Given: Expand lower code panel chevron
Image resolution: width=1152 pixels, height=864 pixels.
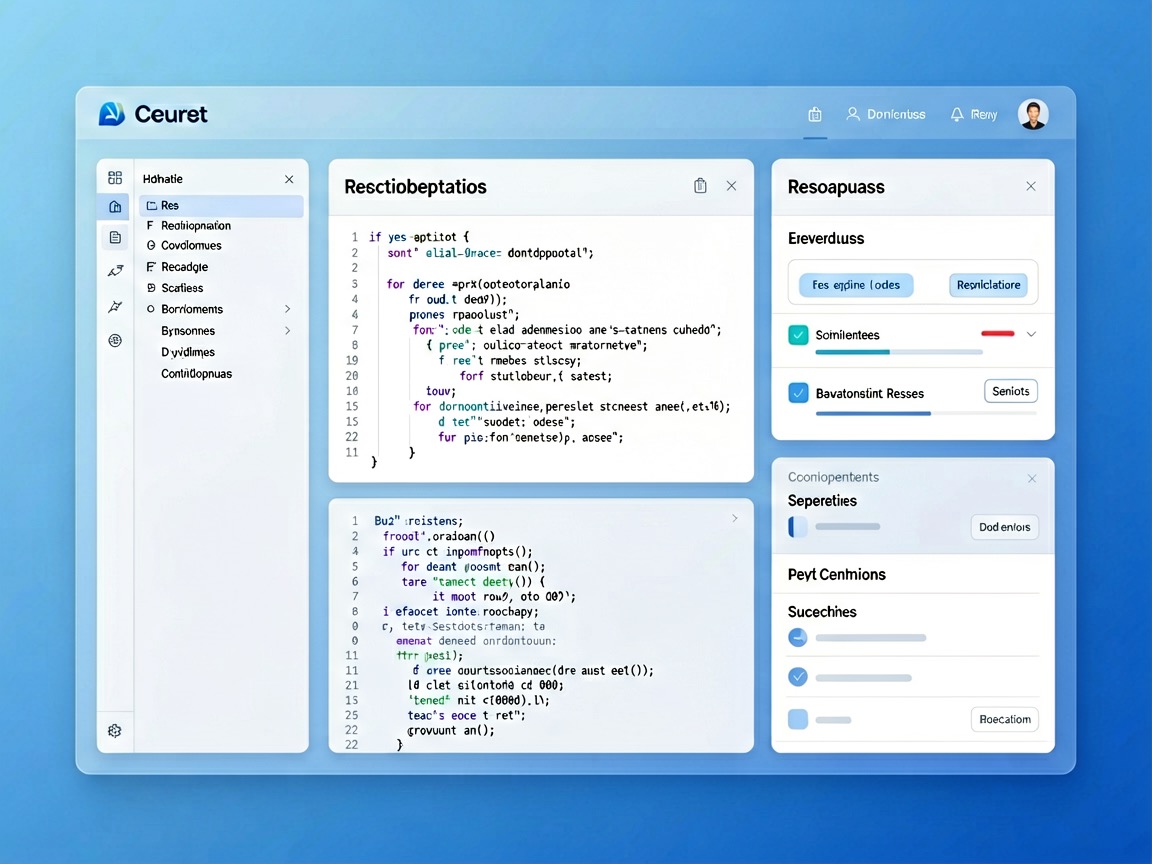Looking at the screenshot, I should 735,519.
